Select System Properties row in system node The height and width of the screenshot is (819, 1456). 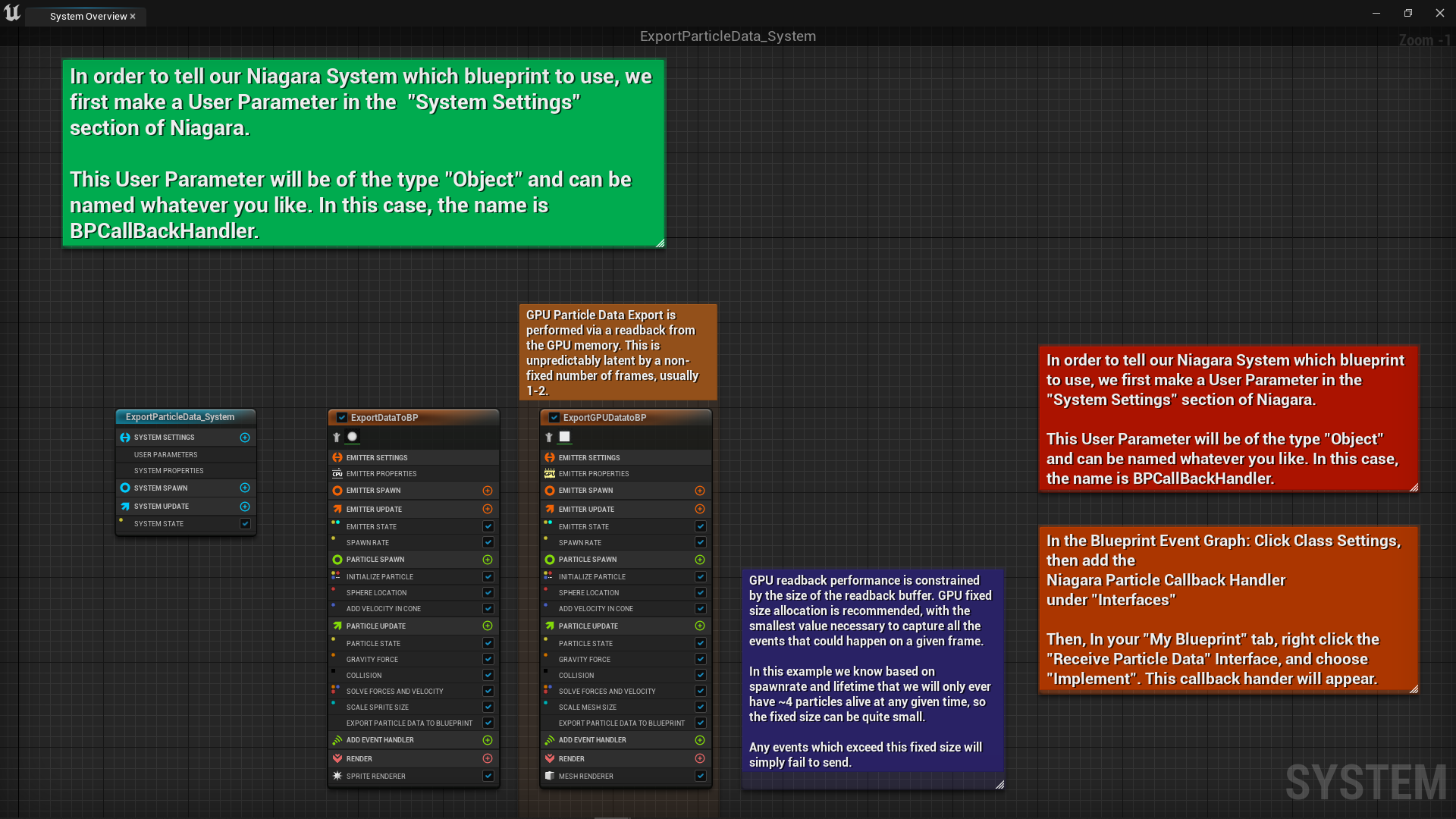pyautogui.click(x=186, y=470)
